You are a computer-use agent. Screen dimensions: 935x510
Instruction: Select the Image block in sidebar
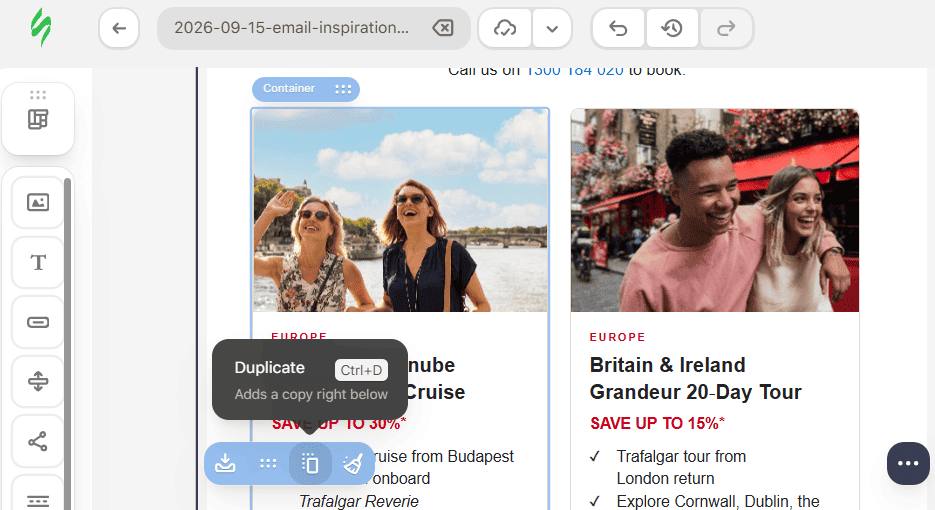38,203
